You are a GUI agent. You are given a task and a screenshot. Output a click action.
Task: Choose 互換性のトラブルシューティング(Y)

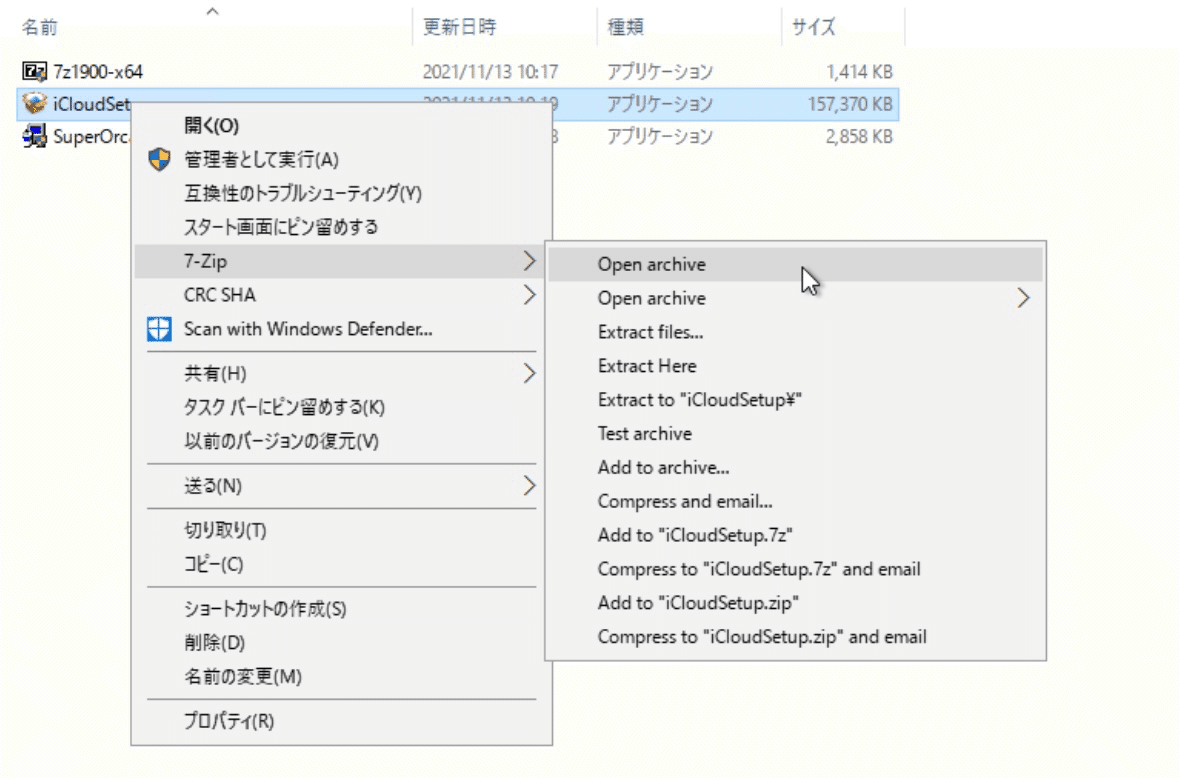342,193
